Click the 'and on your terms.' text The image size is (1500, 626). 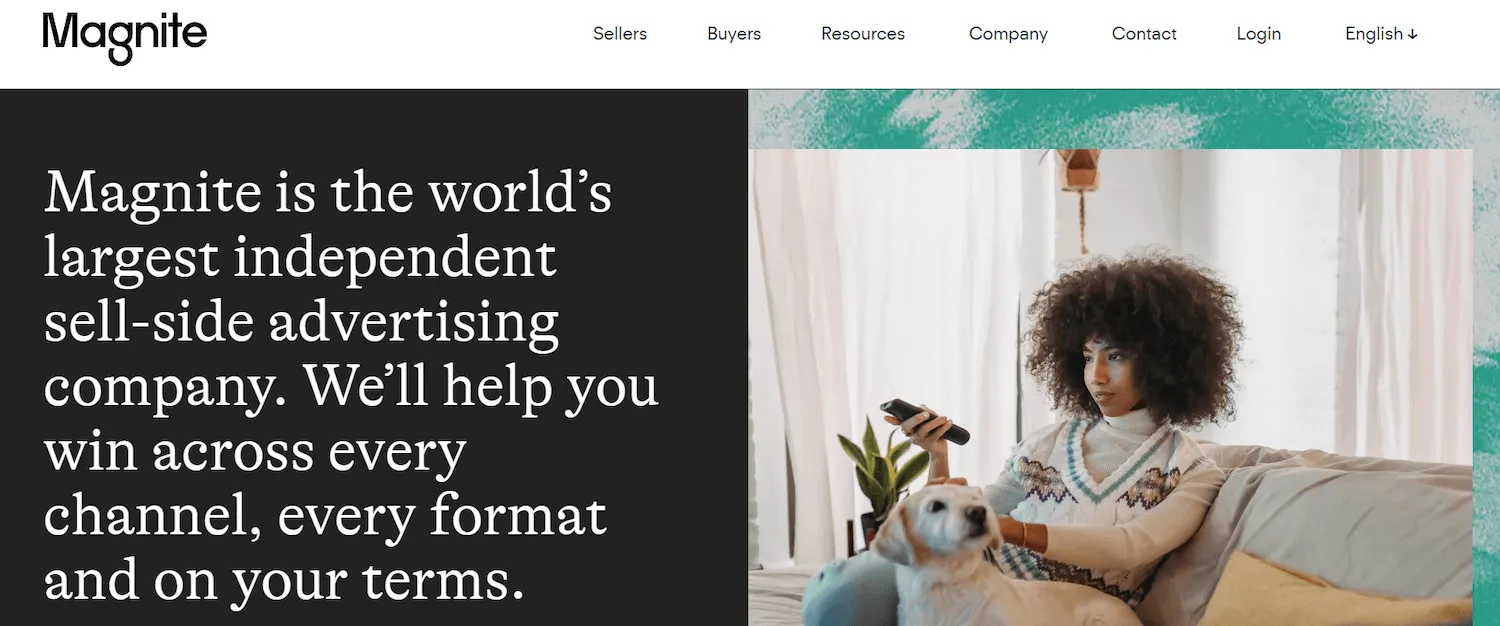pos(284,580)
